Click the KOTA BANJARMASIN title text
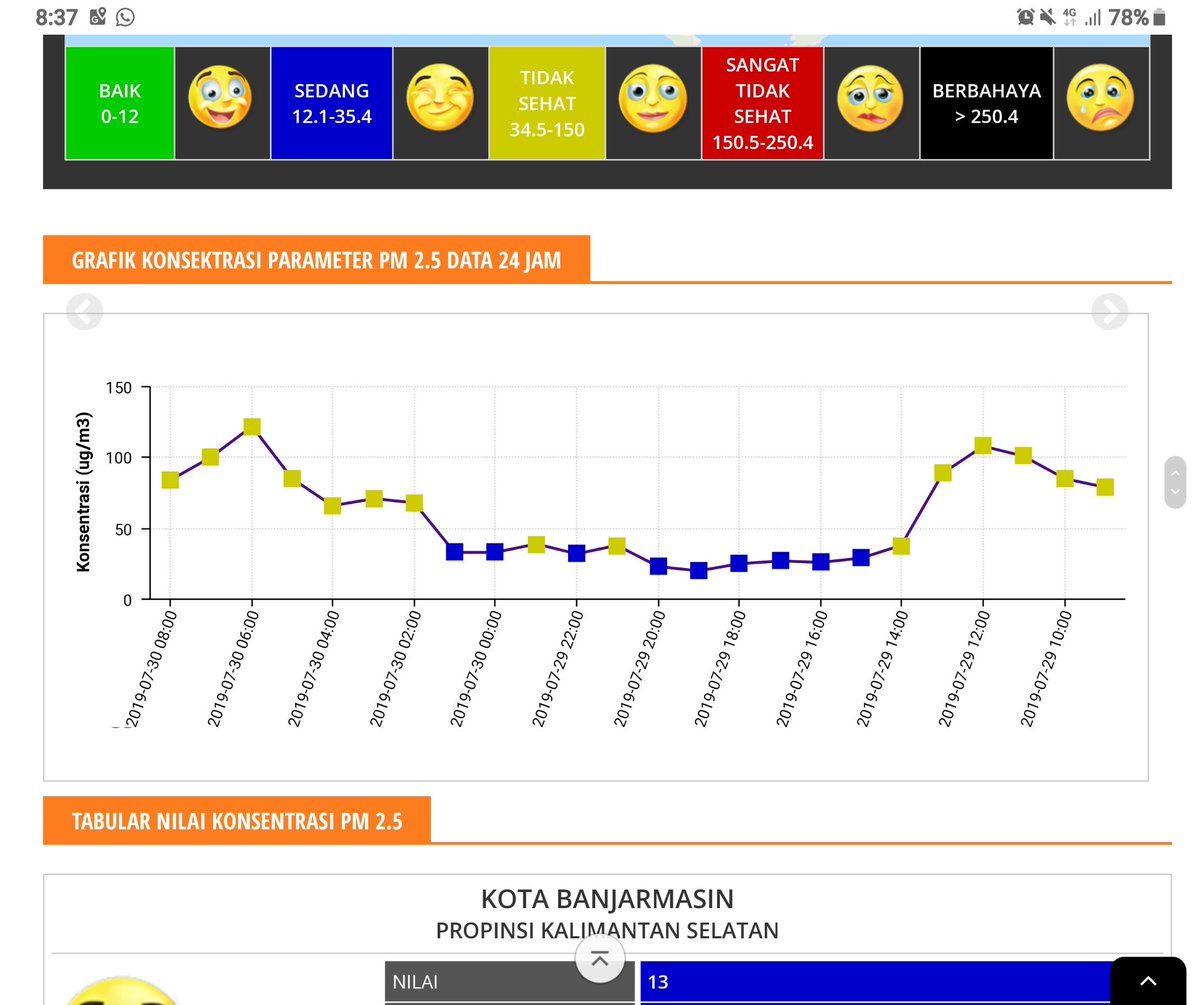The width and height of the screenshot is (1200, 1005). coord(607,897)
